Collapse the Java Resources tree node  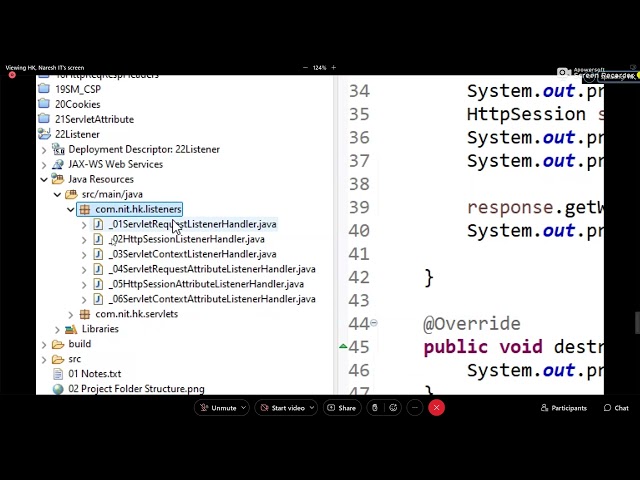(44, 179)
